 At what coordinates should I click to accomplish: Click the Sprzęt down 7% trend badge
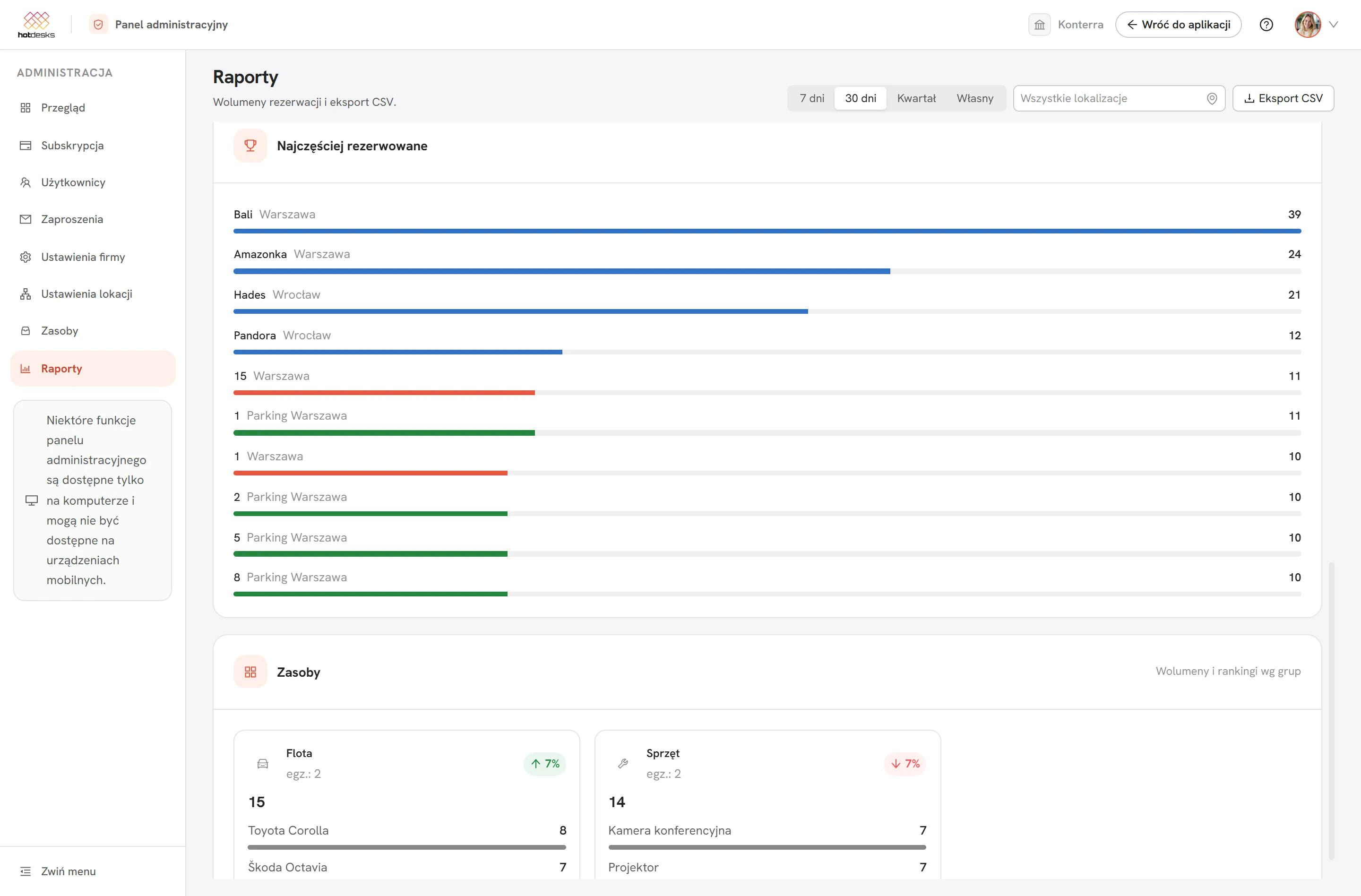[x=904, y=763]
